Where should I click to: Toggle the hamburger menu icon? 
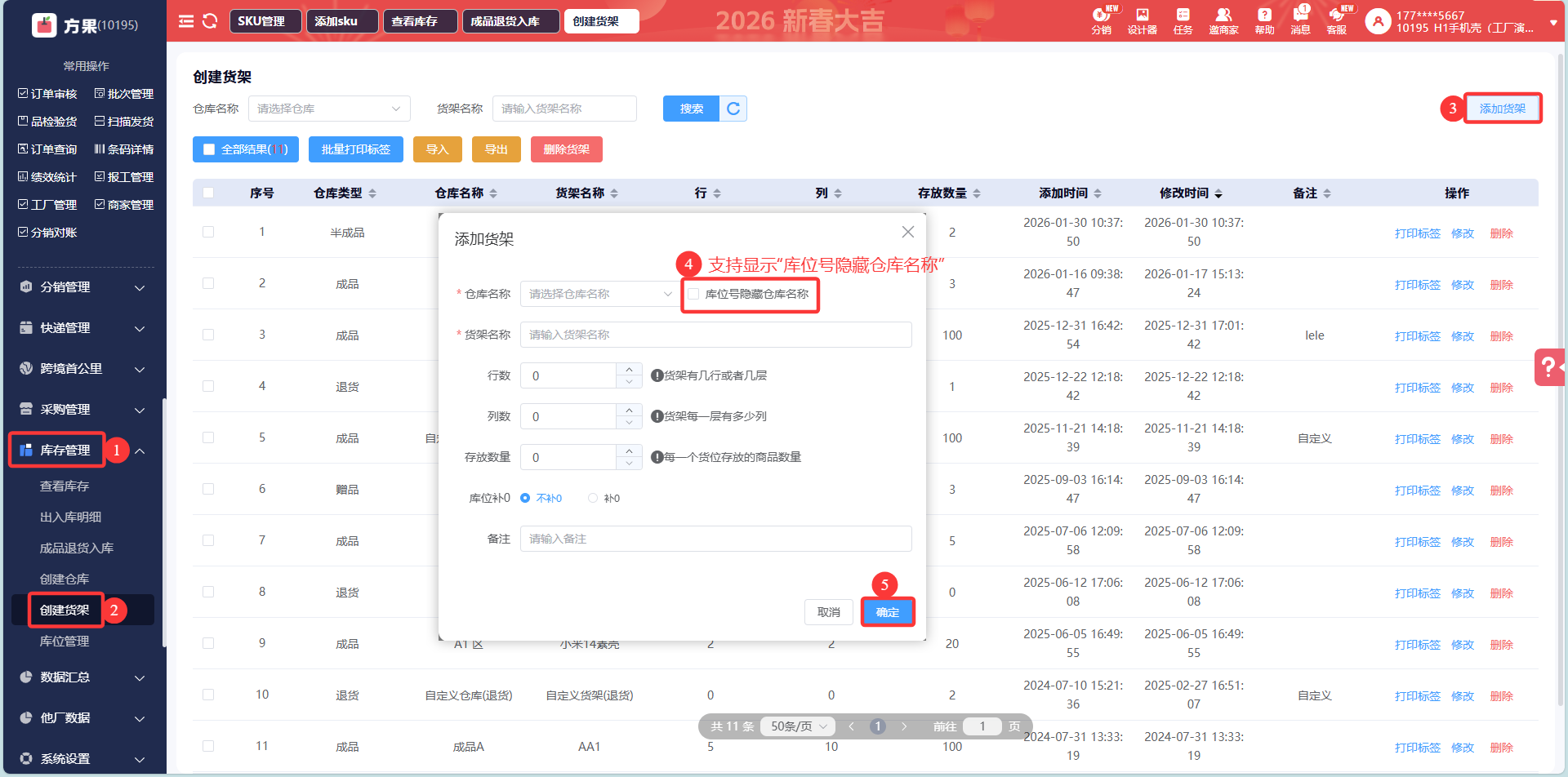point(186,21)
